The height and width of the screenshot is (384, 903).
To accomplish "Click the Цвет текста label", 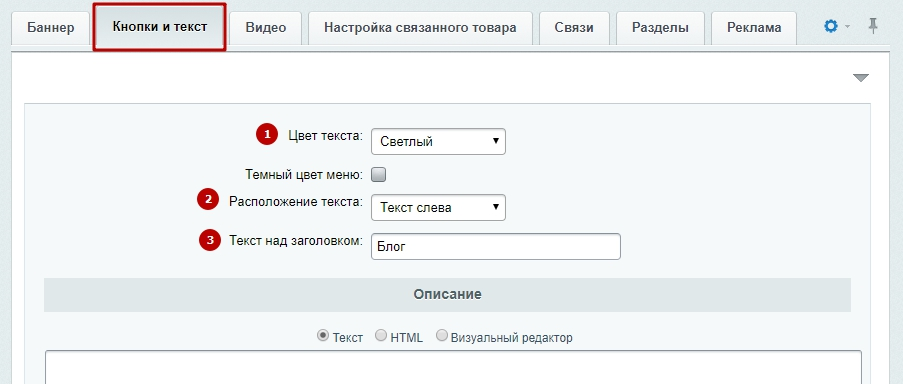I will point(325,136).
